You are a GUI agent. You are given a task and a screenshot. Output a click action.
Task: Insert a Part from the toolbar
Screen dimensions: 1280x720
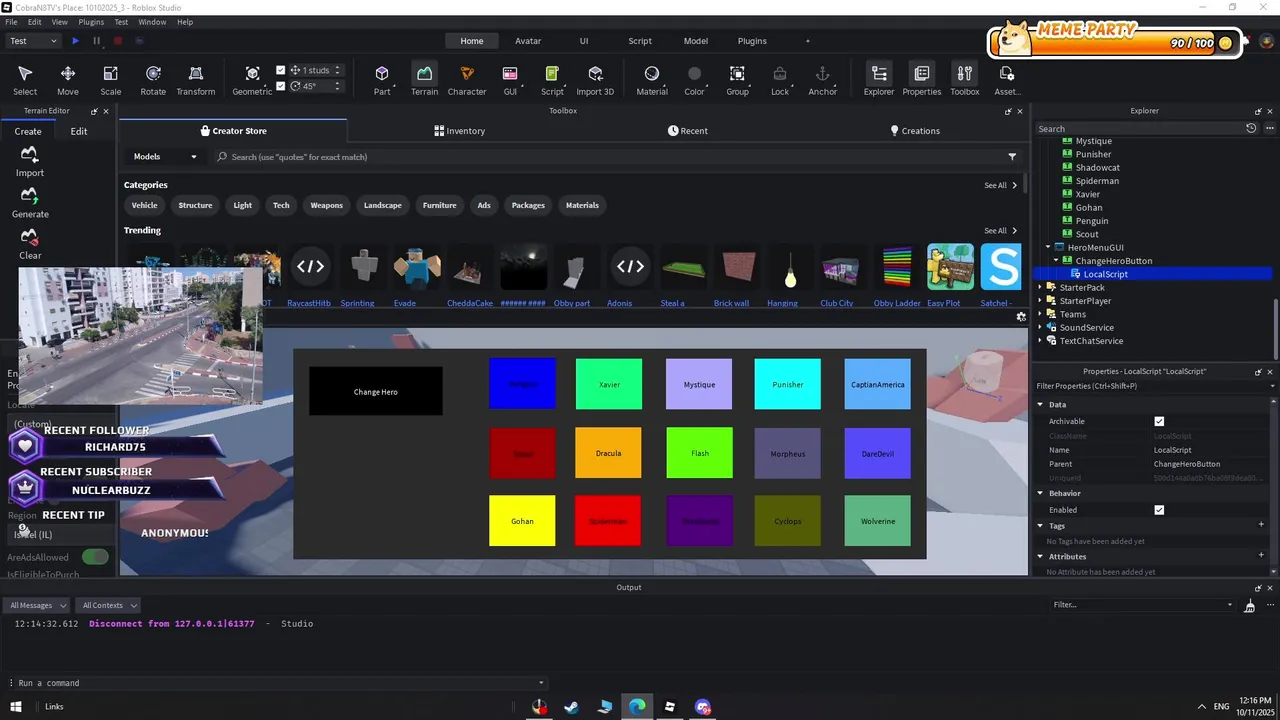(382, 80)
